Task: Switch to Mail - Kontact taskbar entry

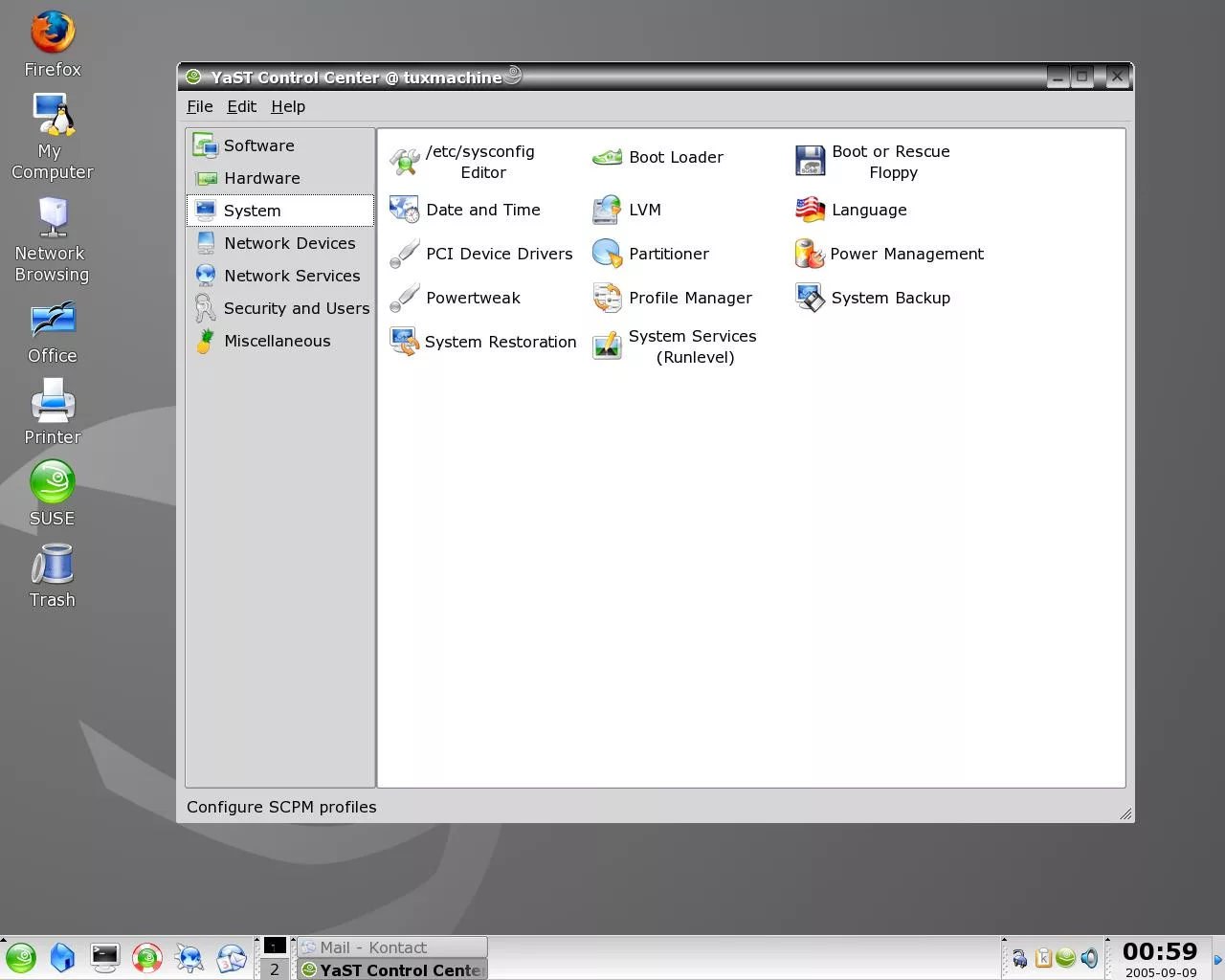Action: pyautogui.click(x=391, y=947)
